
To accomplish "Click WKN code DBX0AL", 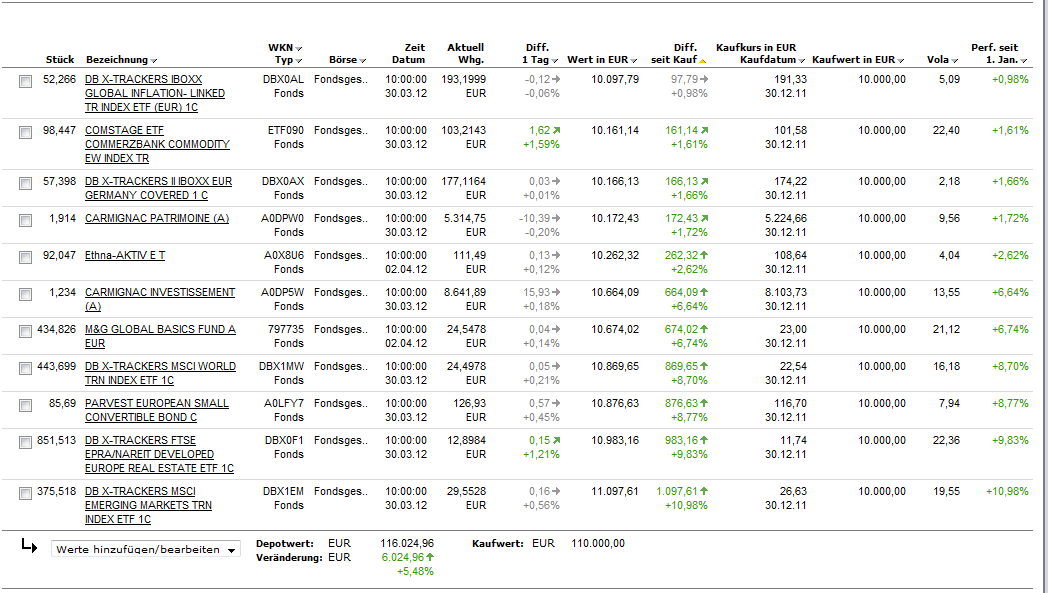I will [283, 80].
